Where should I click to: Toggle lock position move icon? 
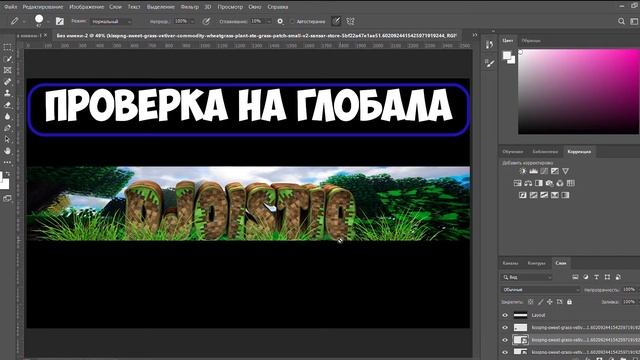point(550,302)
